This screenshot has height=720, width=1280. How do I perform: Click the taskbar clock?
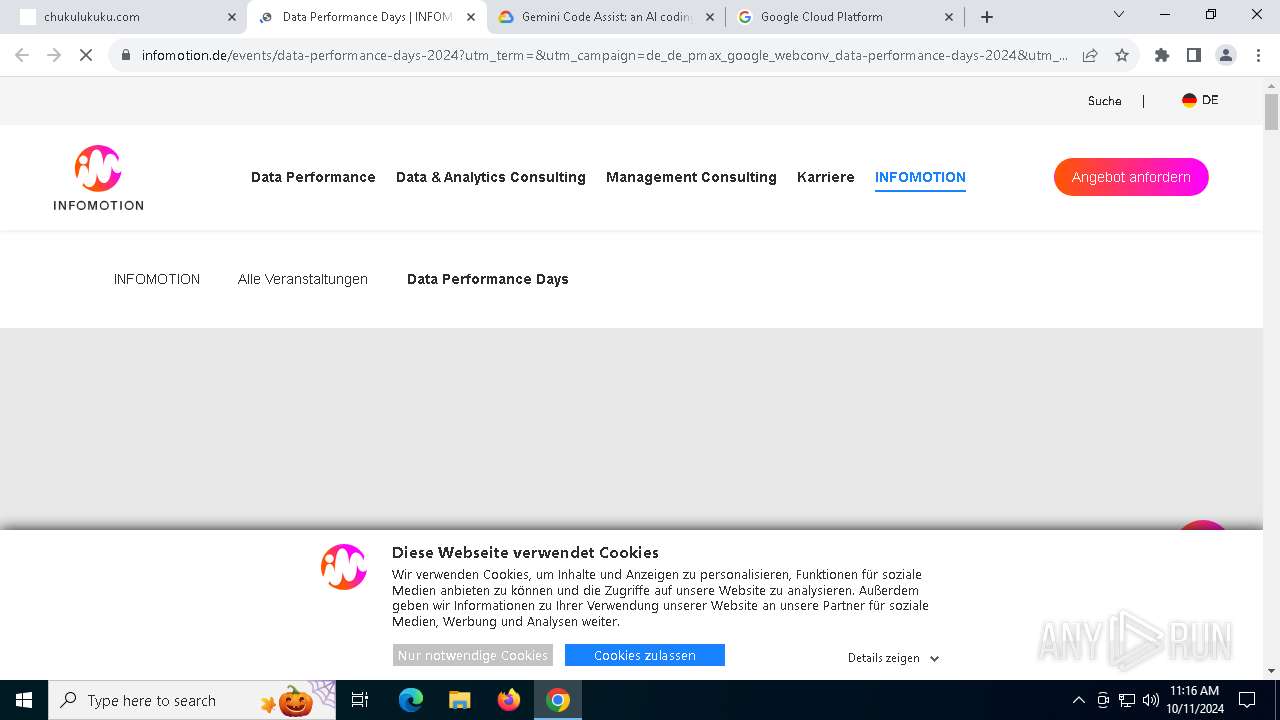(1194, 700)
